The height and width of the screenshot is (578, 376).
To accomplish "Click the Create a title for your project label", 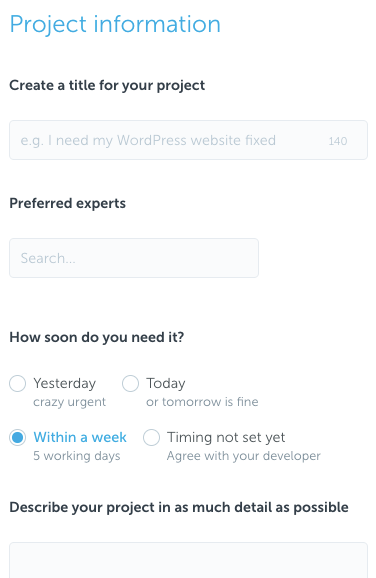I will pos(107,86).
